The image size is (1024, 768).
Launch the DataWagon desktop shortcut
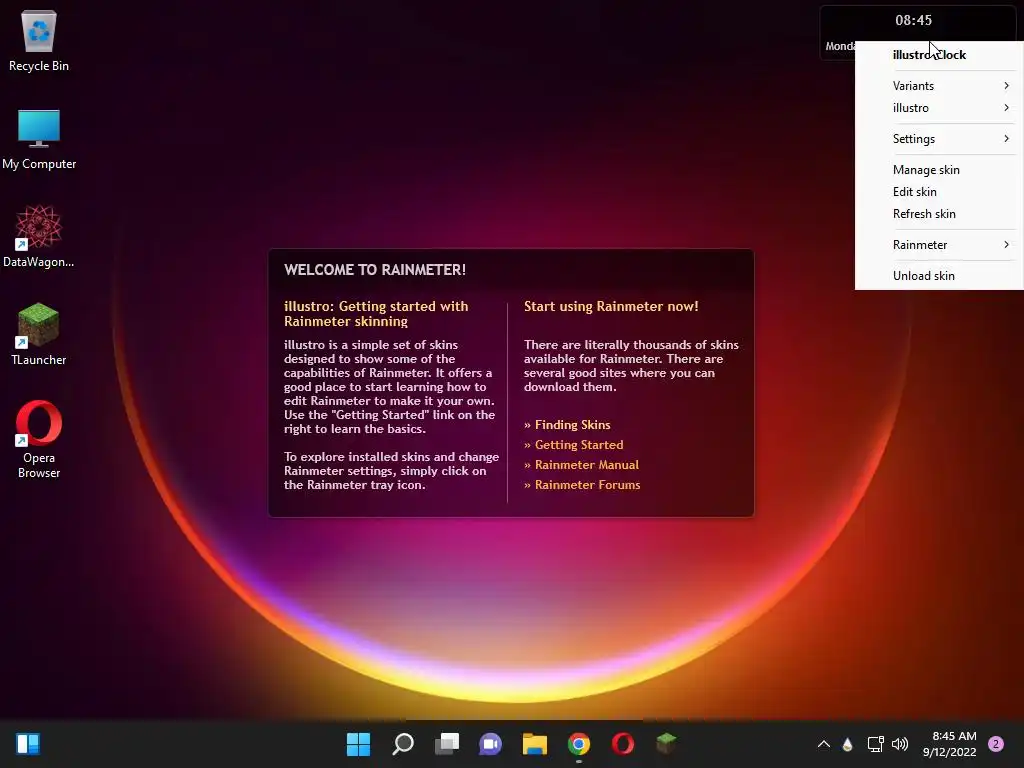[39, 236]
